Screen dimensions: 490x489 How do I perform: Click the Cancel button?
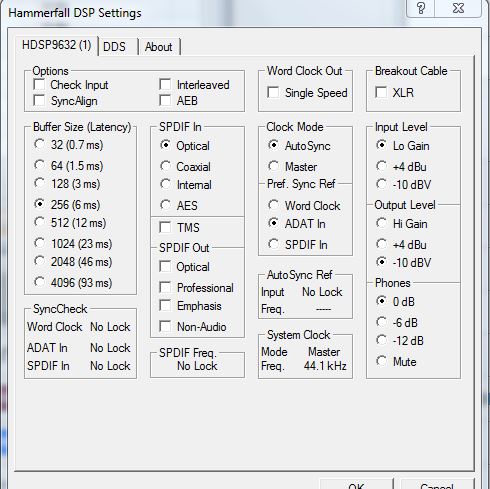pyautogui.click(x=437, y=485)
